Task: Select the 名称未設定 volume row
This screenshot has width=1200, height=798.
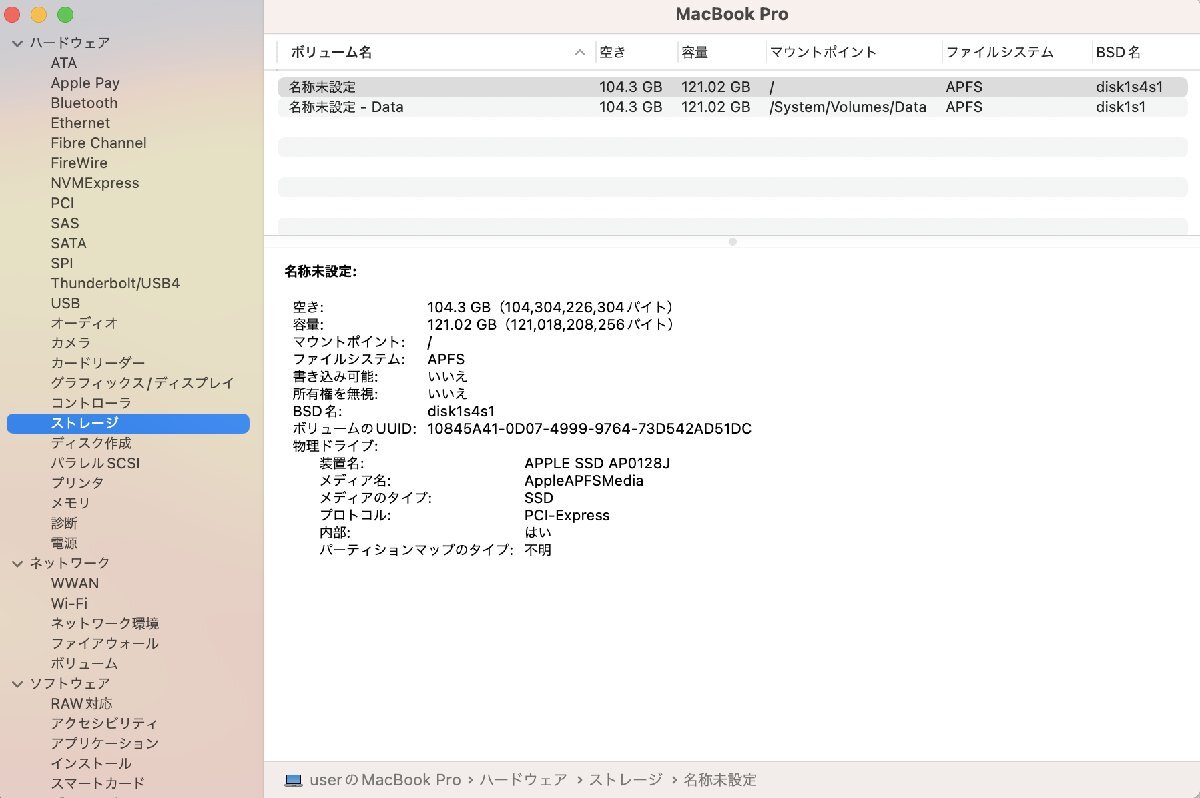Action: click(734, 87)
